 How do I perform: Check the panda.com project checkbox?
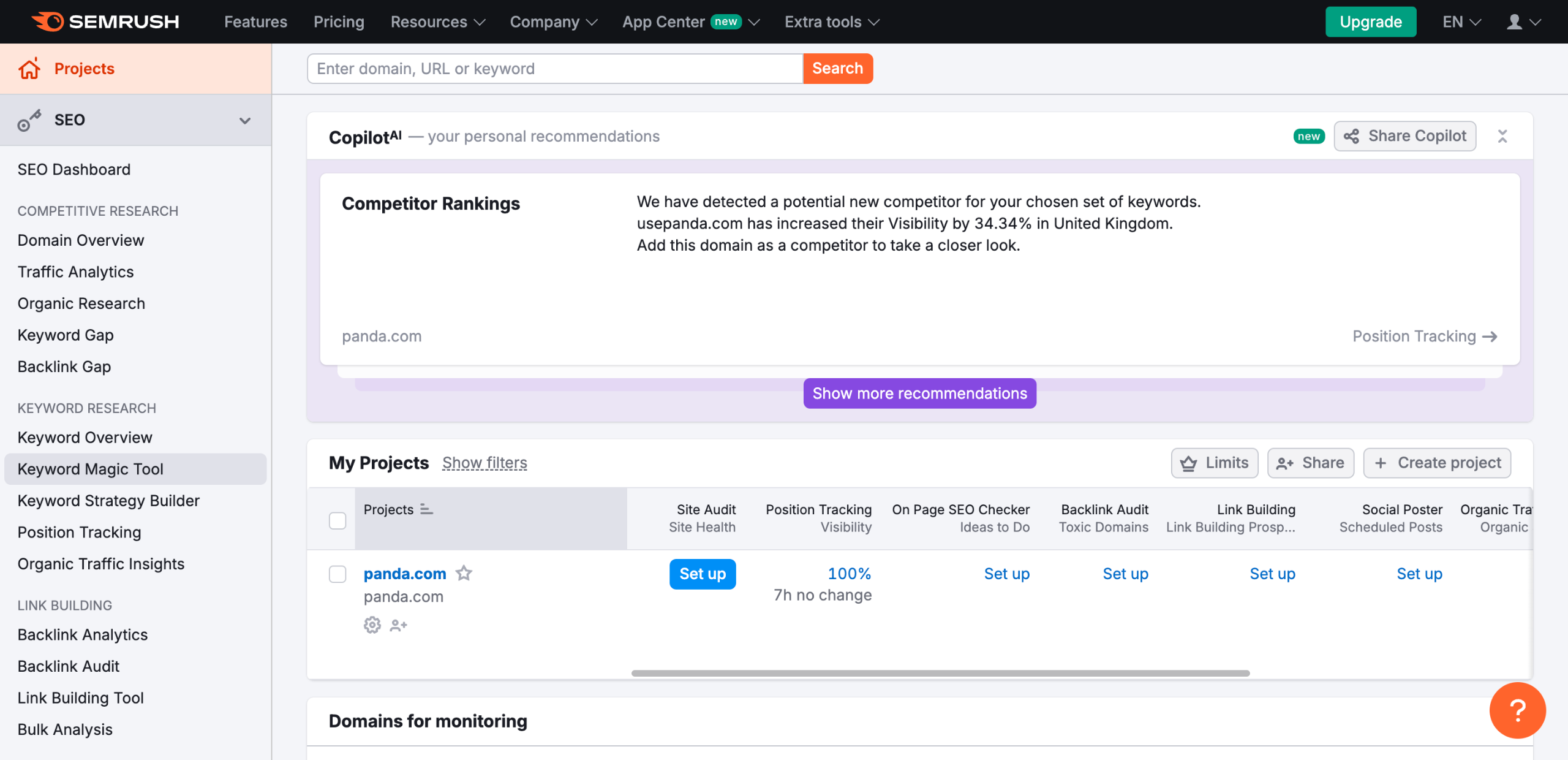337,574
